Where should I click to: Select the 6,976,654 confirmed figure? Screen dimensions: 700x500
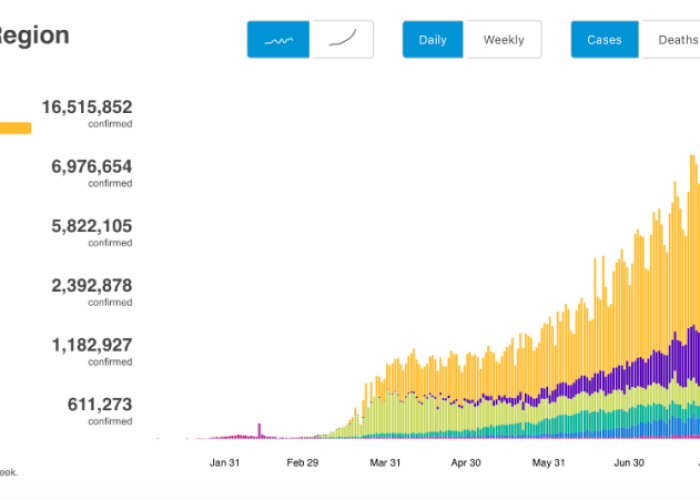[92, 167]
